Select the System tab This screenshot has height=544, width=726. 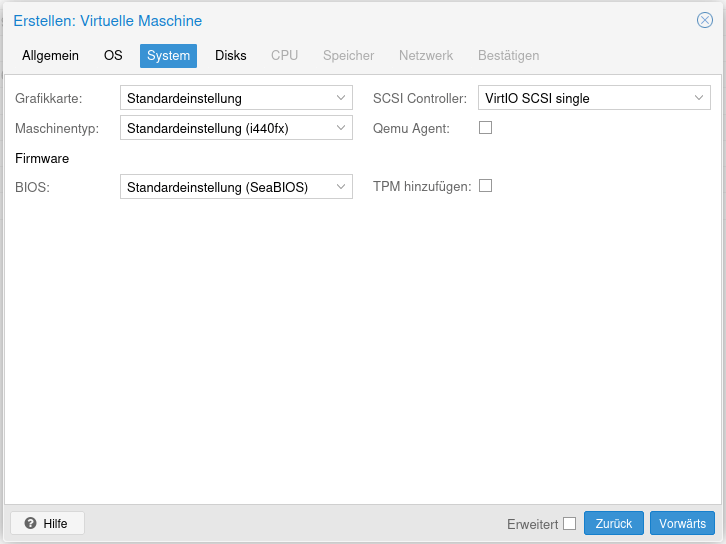[x=168, y=56]
